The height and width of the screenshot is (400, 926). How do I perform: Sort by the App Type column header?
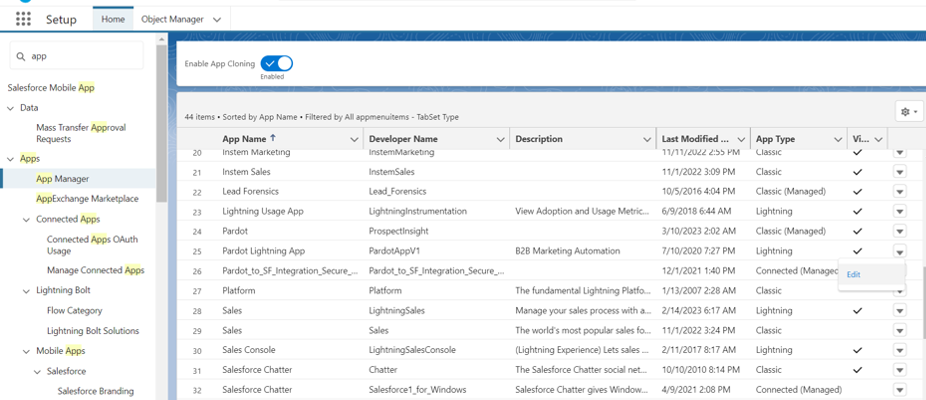click(x=775, y=139)
